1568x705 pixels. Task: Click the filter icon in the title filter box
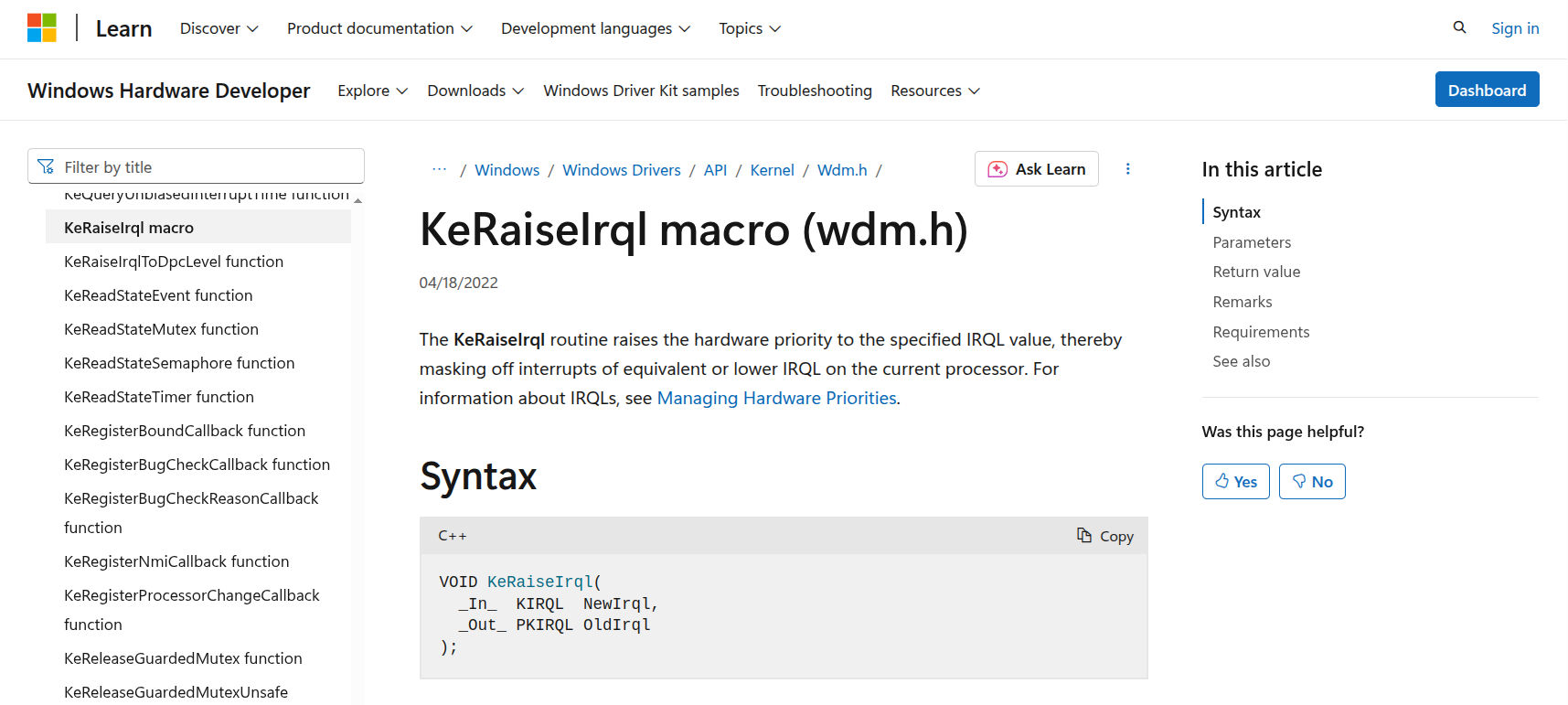tap(46, 166)
